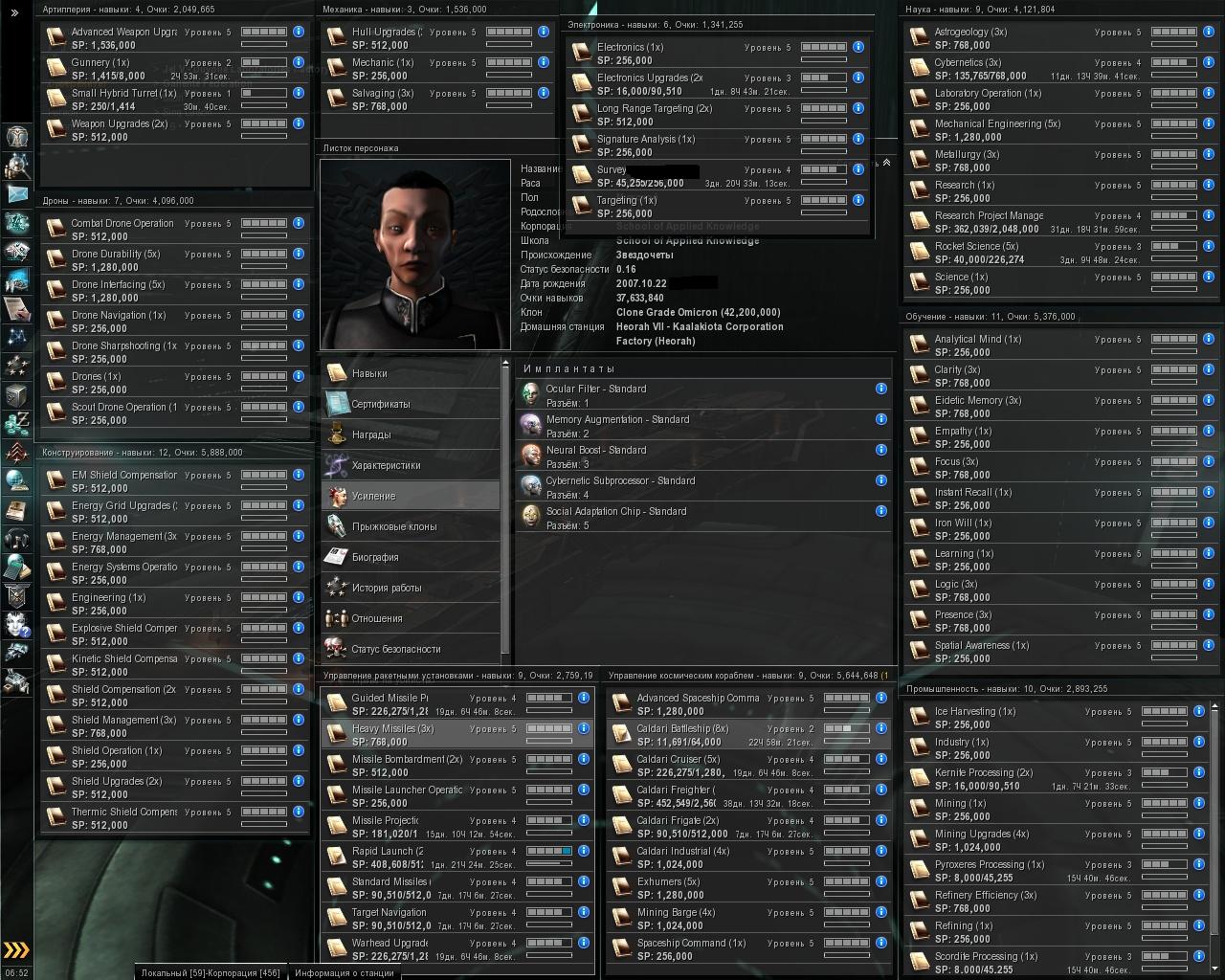Show info for Salvaging skill
Viewport: 1225px width, 980px height.
pos(544,93)
